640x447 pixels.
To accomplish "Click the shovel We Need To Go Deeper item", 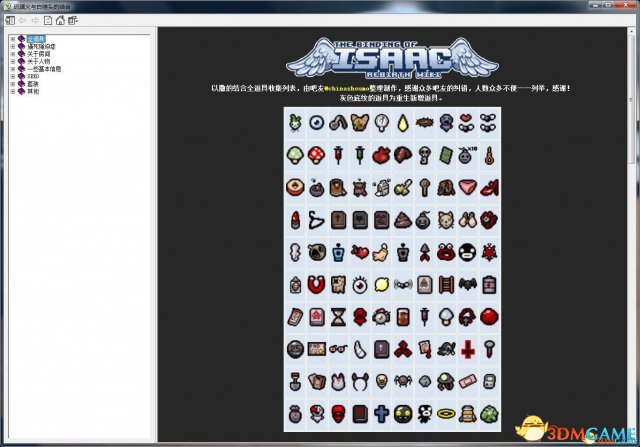I will pyautogui.click(x=295, y=382).
